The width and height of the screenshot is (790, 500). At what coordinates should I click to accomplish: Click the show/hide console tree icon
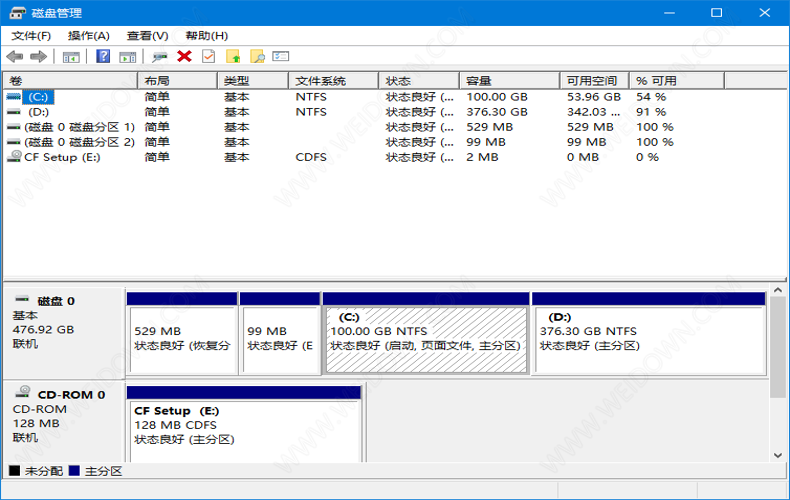pyautogui.click(x=71, y=57)
